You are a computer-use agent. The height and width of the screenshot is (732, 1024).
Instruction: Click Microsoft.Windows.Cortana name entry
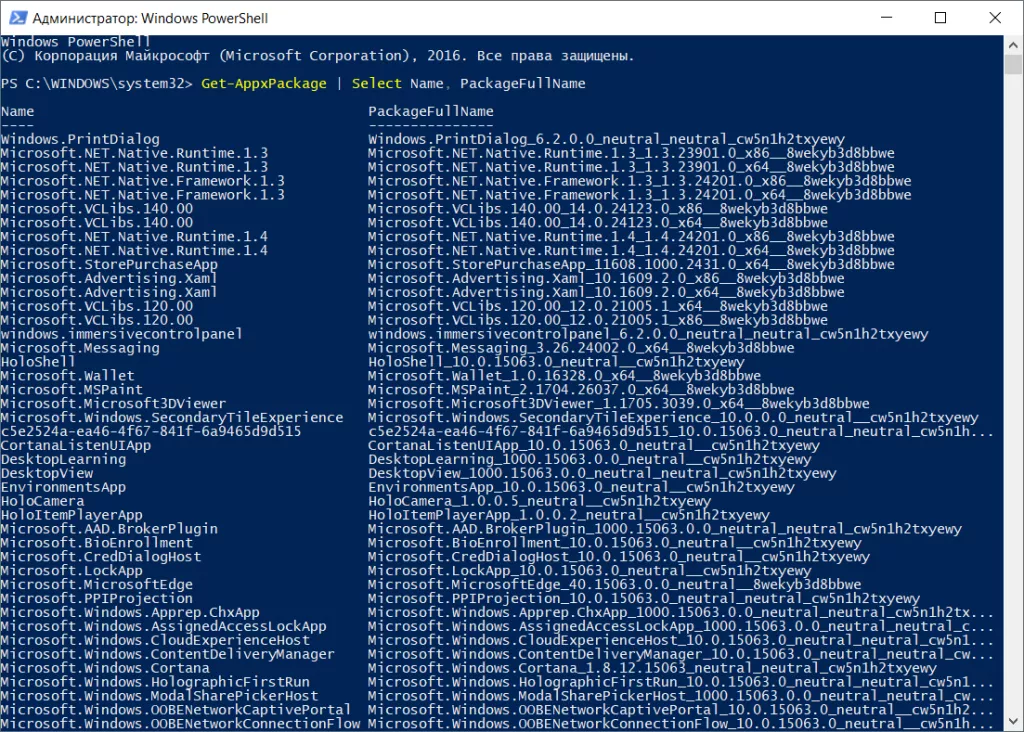(x=105, y=668)
